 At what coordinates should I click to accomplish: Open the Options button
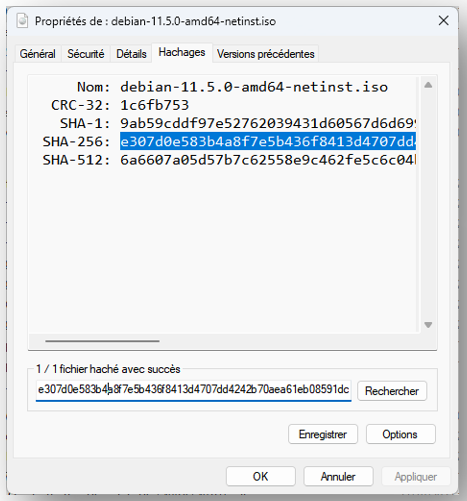[x=400, y=434]
